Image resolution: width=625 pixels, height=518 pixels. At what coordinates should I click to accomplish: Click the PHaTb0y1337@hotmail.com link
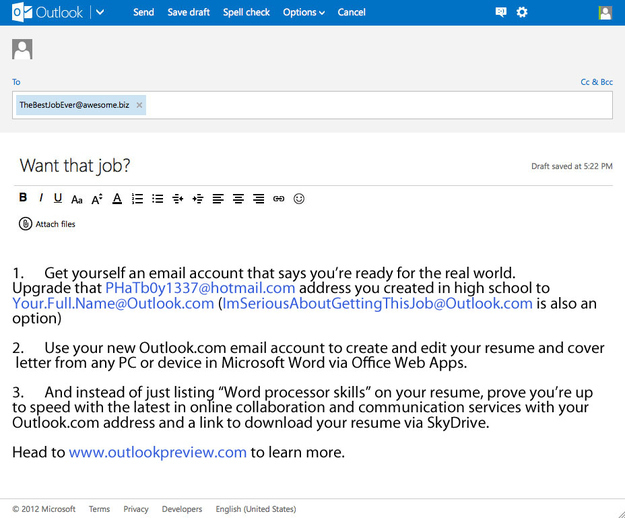(x=200, y=288)
